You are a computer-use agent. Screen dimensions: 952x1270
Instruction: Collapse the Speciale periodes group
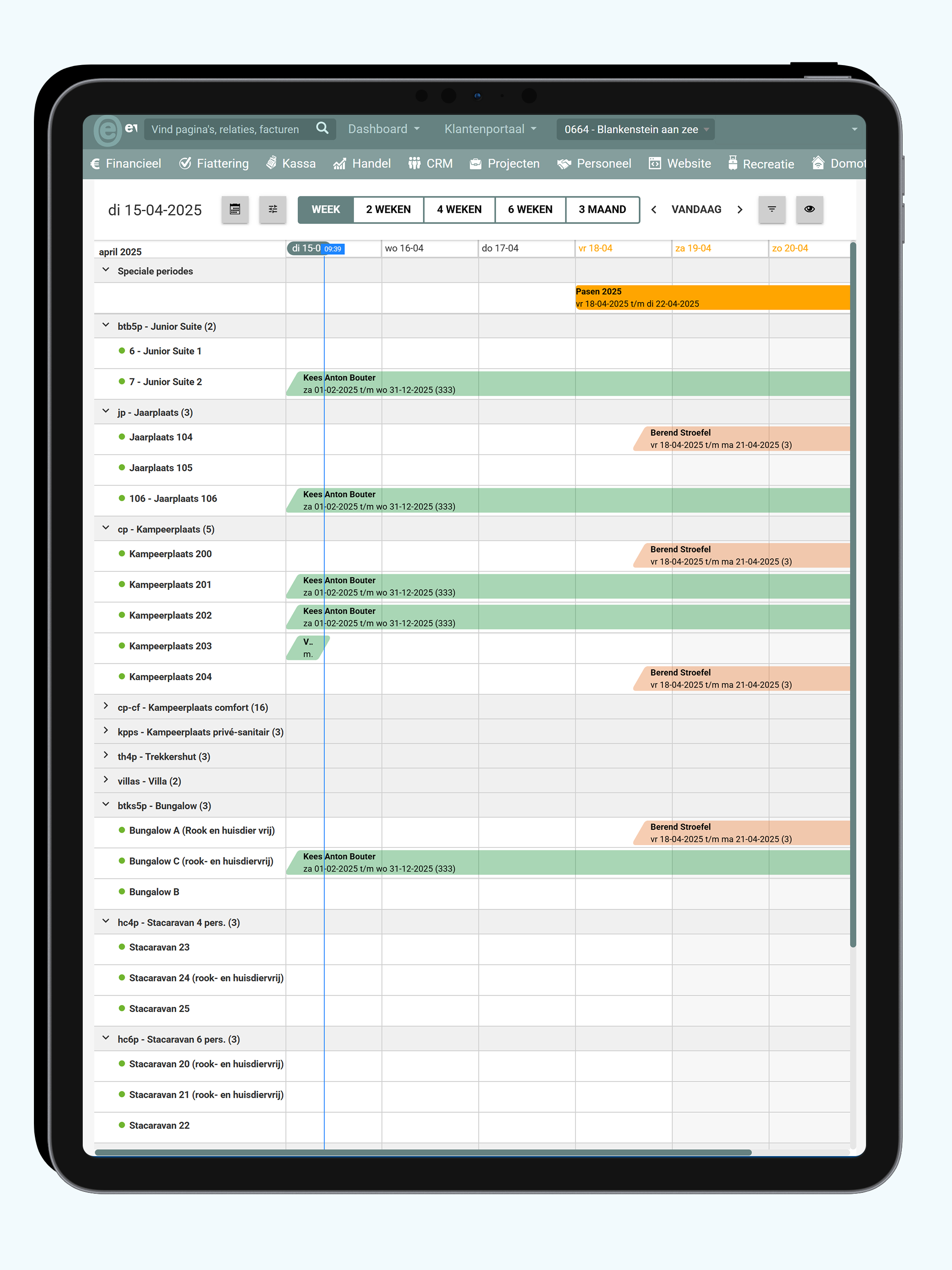coord(106,270)
